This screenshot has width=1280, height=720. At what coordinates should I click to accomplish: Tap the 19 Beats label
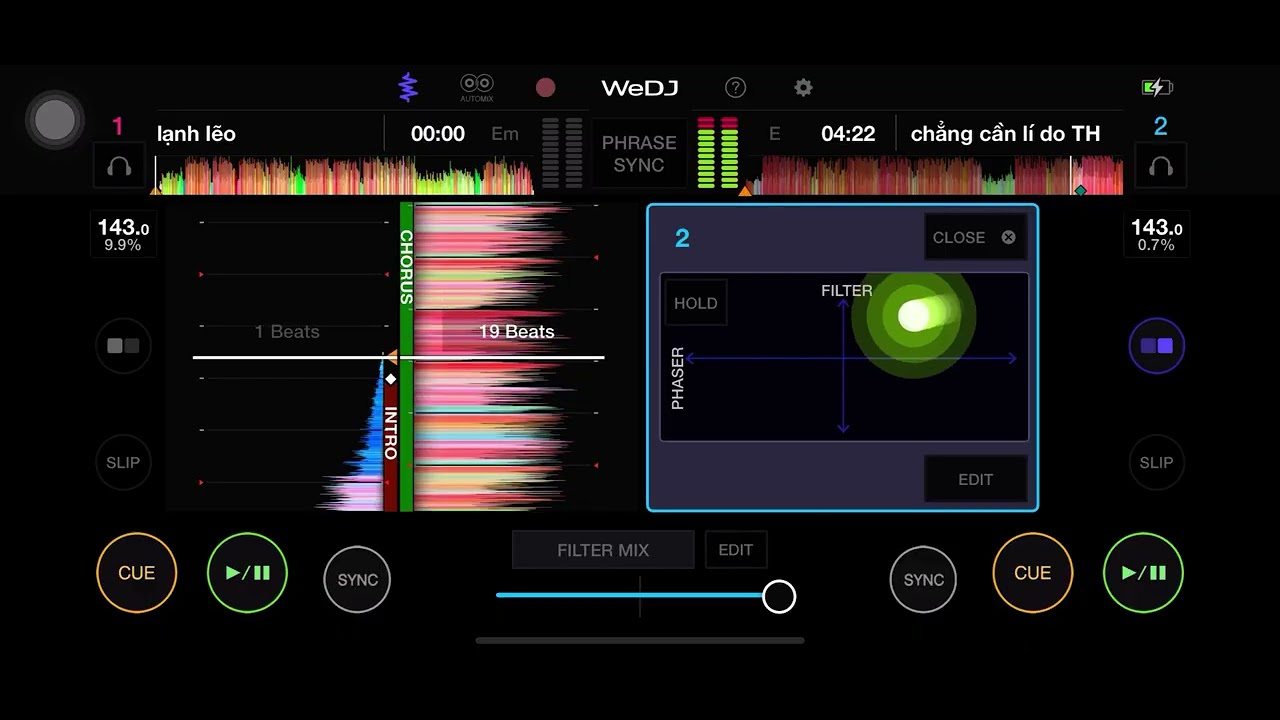(x=516, y=332)
